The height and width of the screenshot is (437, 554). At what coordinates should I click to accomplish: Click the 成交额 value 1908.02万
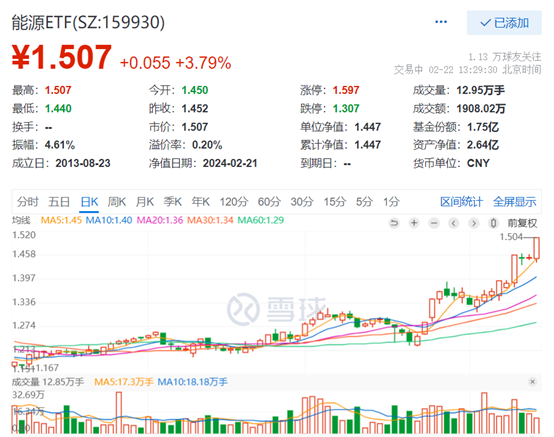481,108
